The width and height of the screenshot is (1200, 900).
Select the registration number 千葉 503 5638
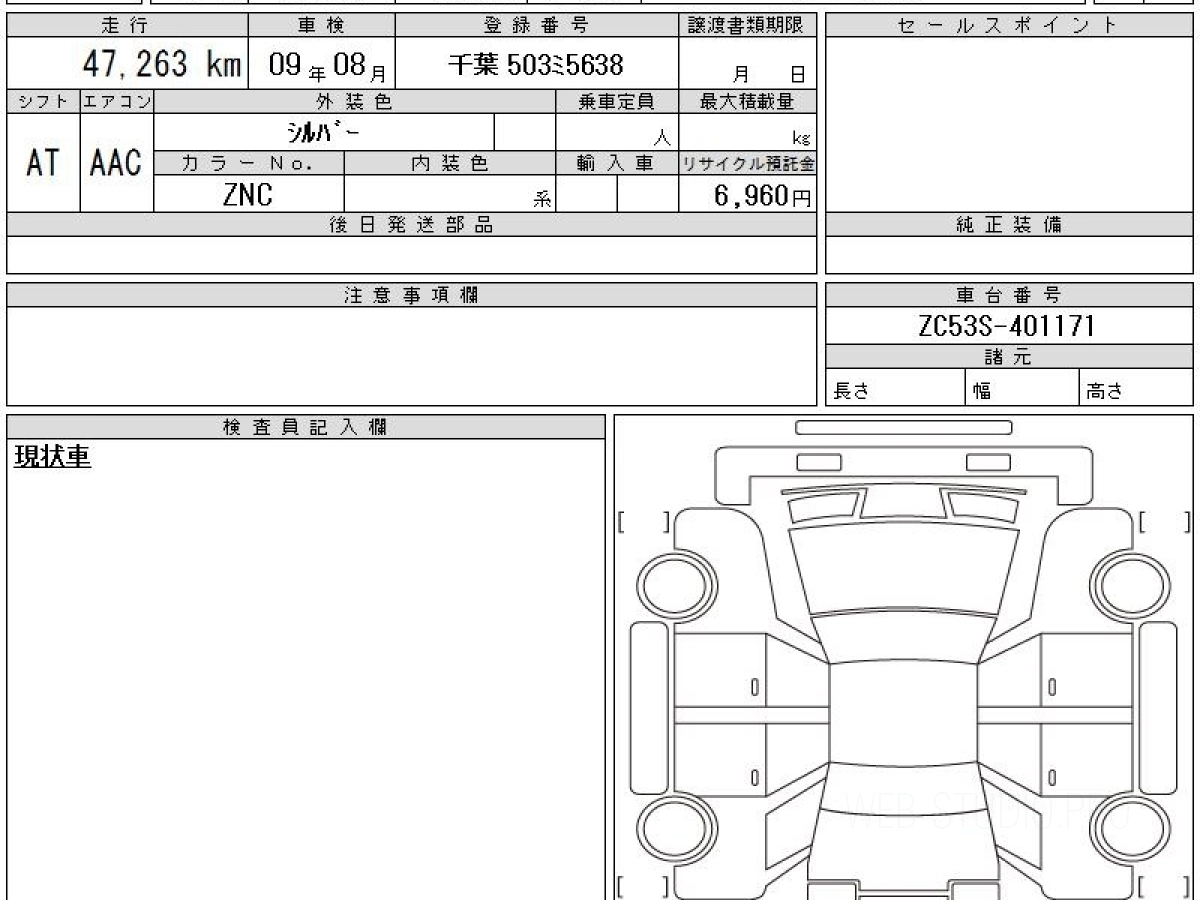(536, 66)
